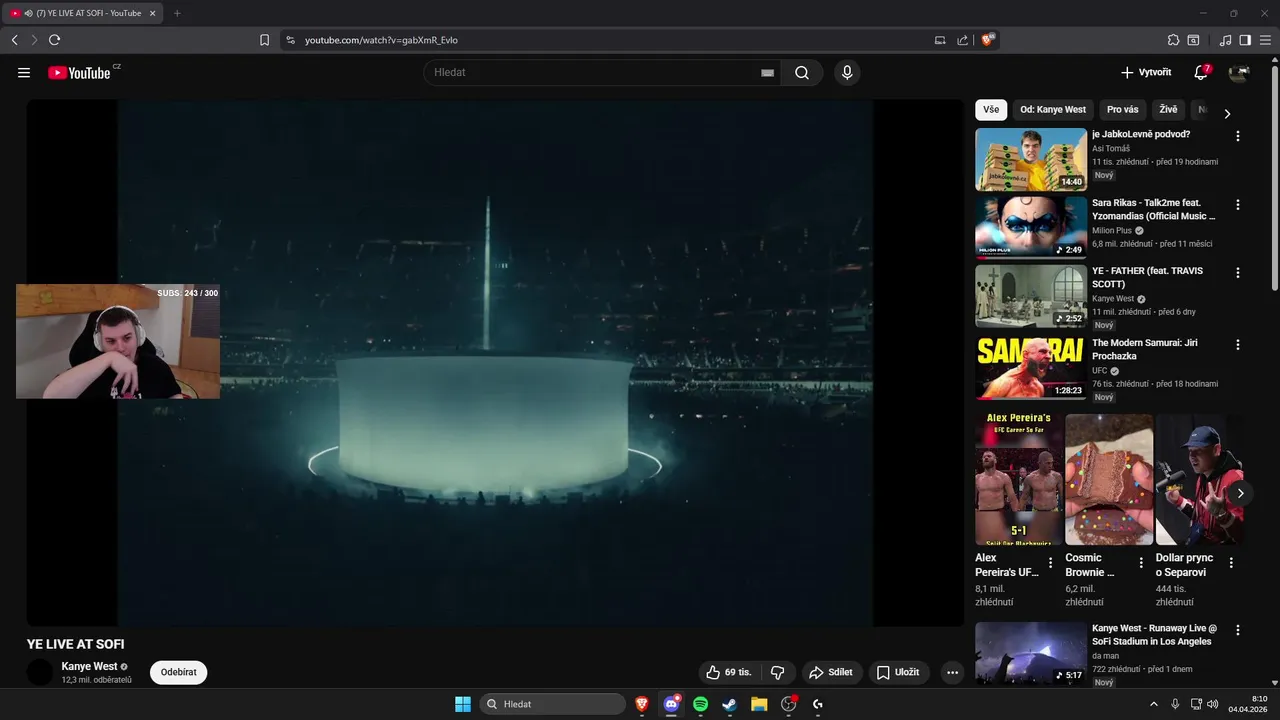Open Spotify from the taskbar

click(700, 704)
